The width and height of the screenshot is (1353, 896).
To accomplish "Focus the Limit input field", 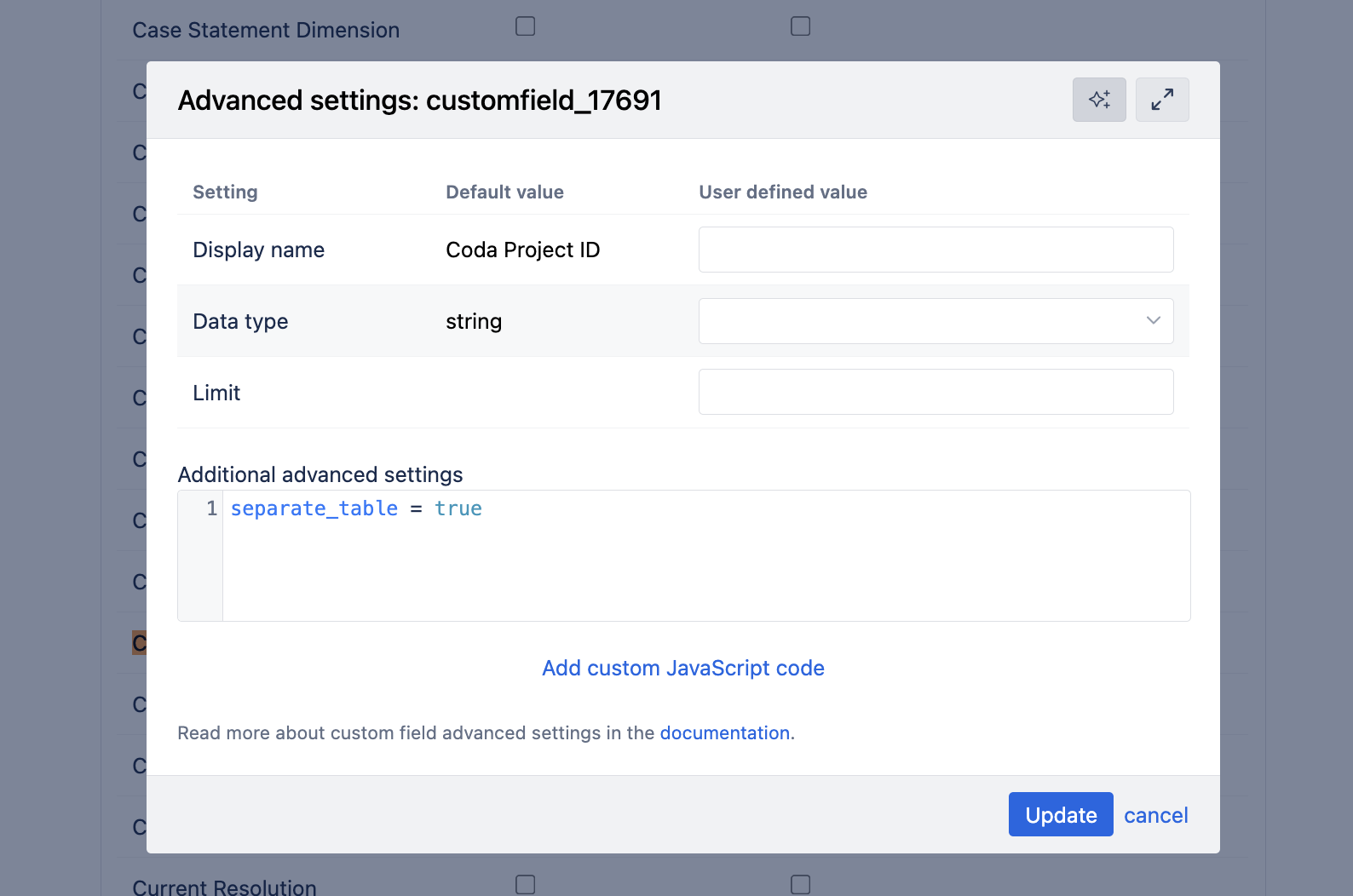I will click(936, 392).
